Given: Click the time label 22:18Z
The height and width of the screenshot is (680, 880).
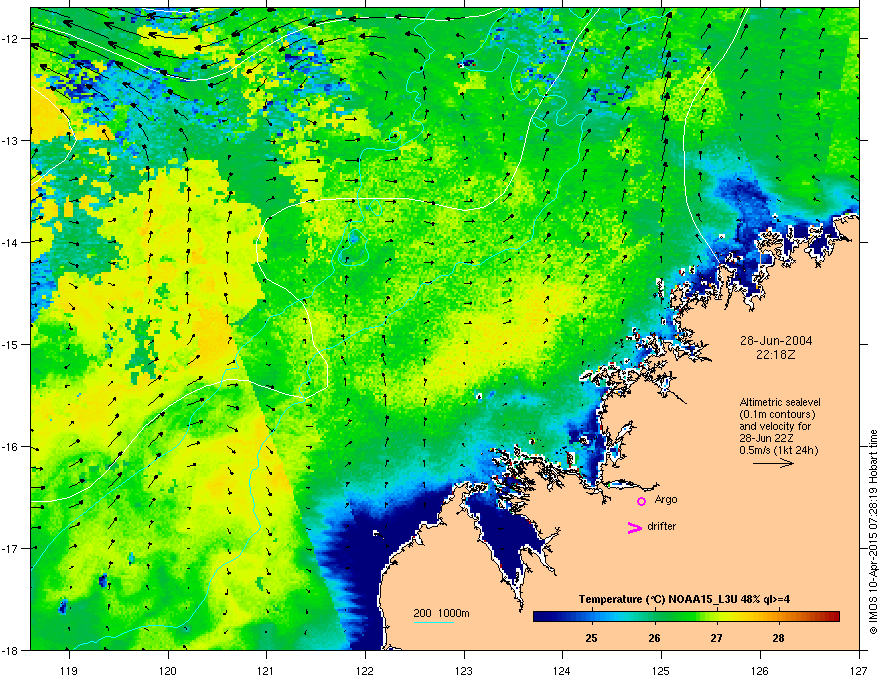Looking at the screenshot, I should click(x=776, y=355).
